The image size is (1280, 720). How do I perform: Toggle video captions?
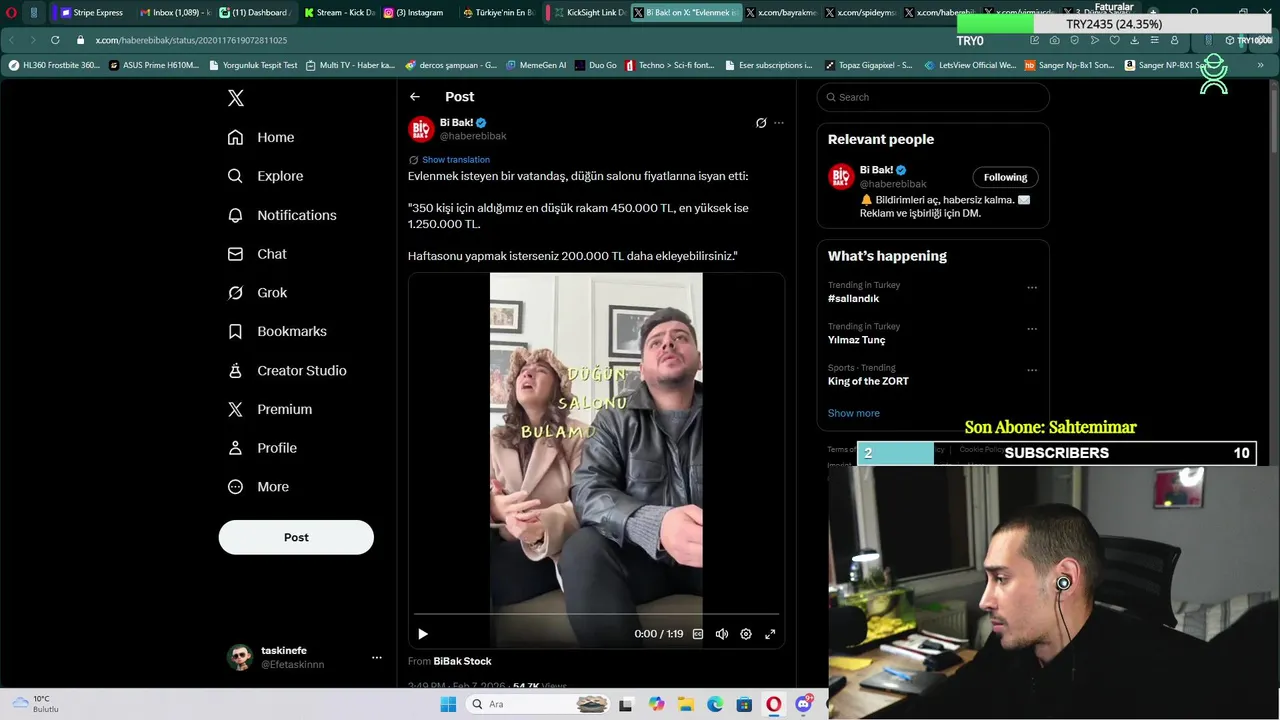click(x=698, y=634)
